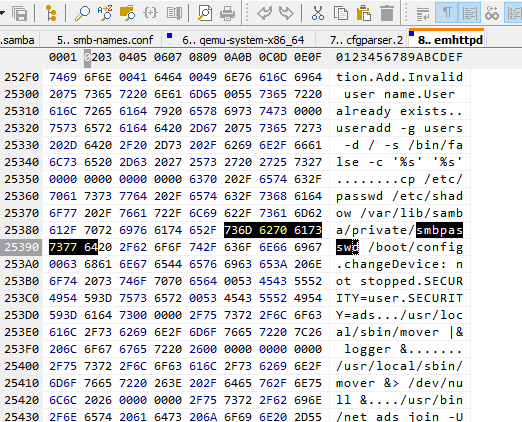
Task: Click ASCII text 'ITY=user.SECURIT'
Action: (399, 298)
